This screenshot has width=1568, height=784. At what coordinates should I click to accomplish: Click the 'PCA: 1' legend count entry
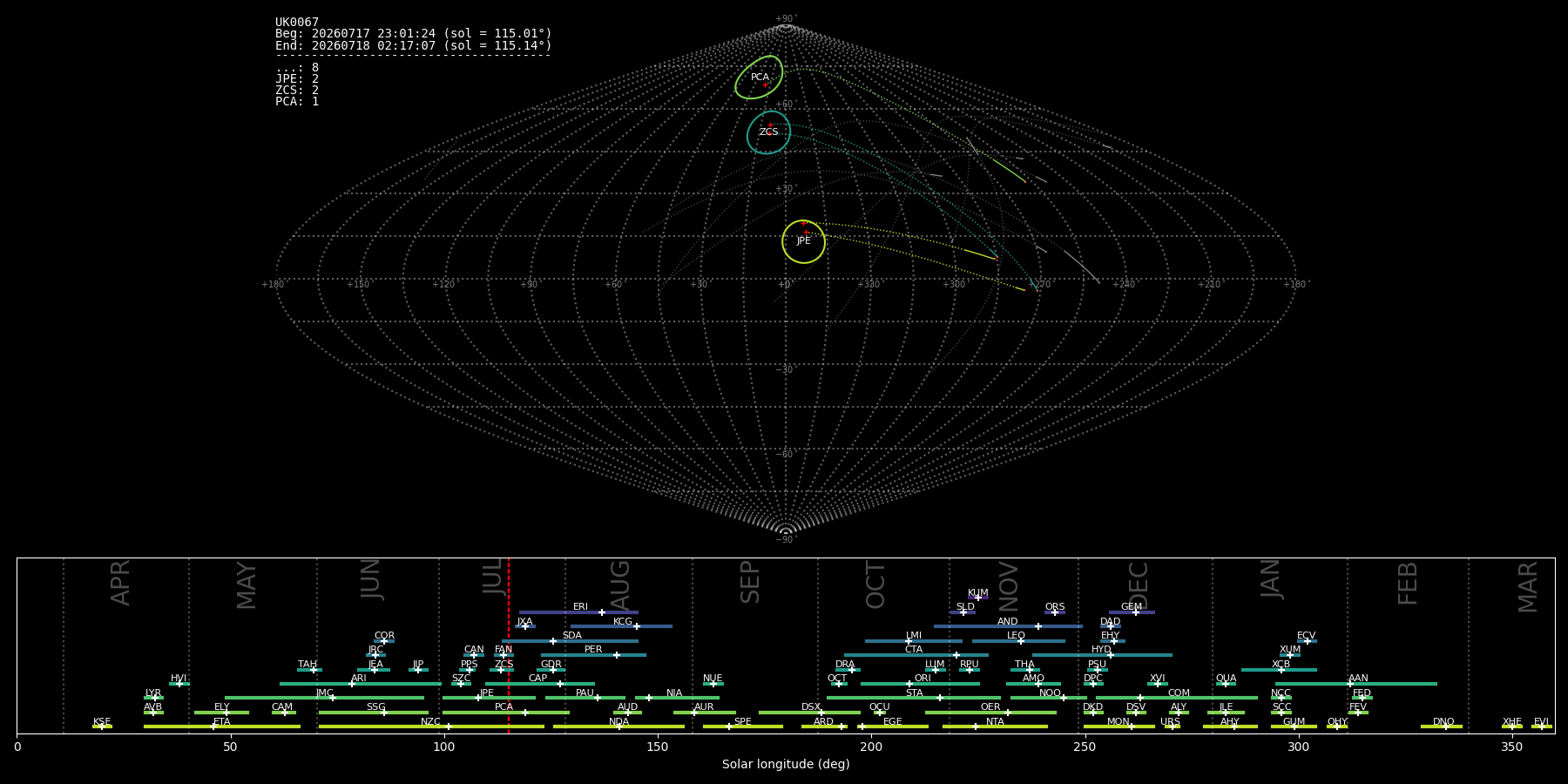pos(297,102)
